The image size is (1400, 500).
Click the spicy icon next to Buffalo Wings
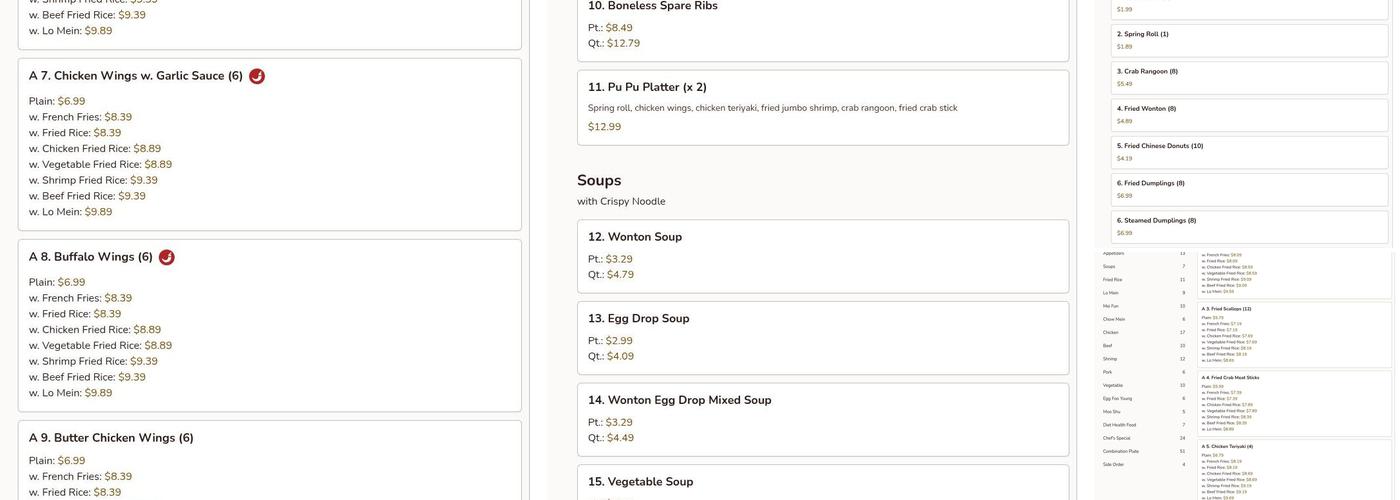click(167, 257)
